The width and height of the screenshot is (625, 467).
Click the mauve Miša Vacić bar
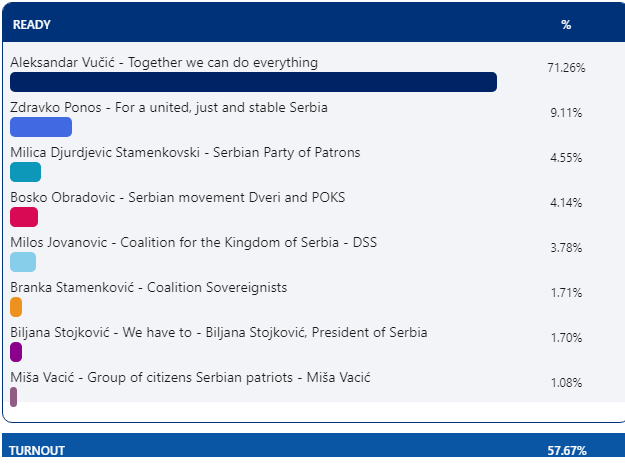(14, 397)
